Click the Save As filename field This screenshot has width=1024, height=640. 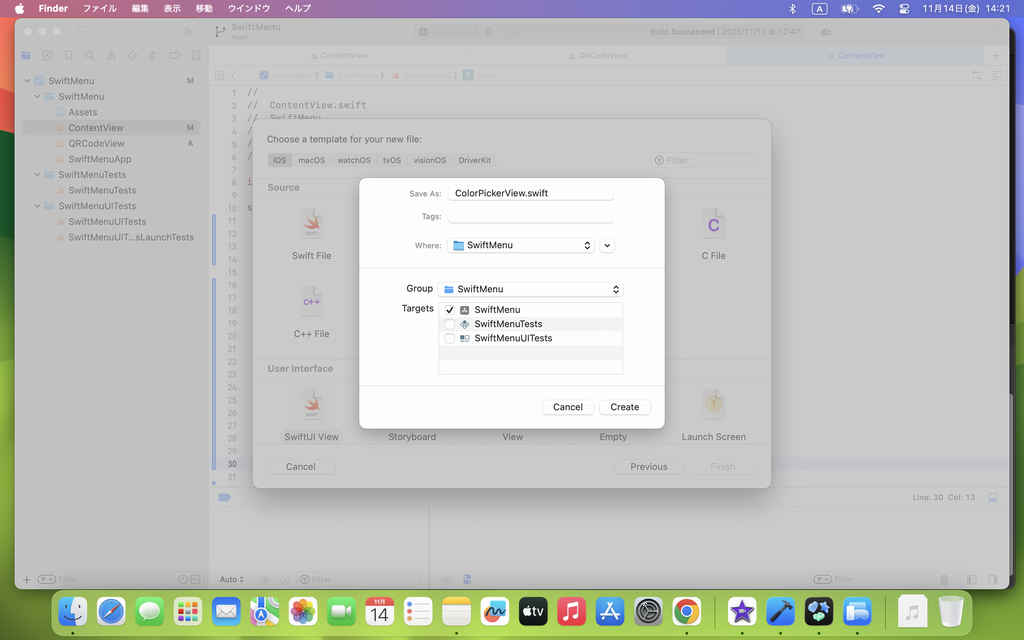click(530, 193)
